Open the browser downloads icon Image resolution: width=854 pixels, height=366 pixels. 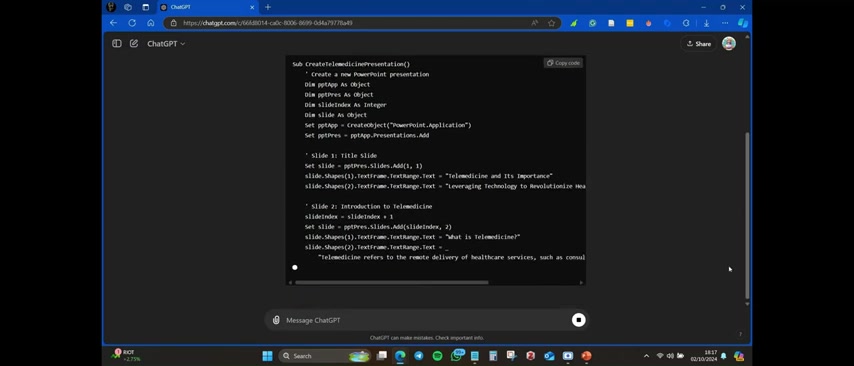706,23
